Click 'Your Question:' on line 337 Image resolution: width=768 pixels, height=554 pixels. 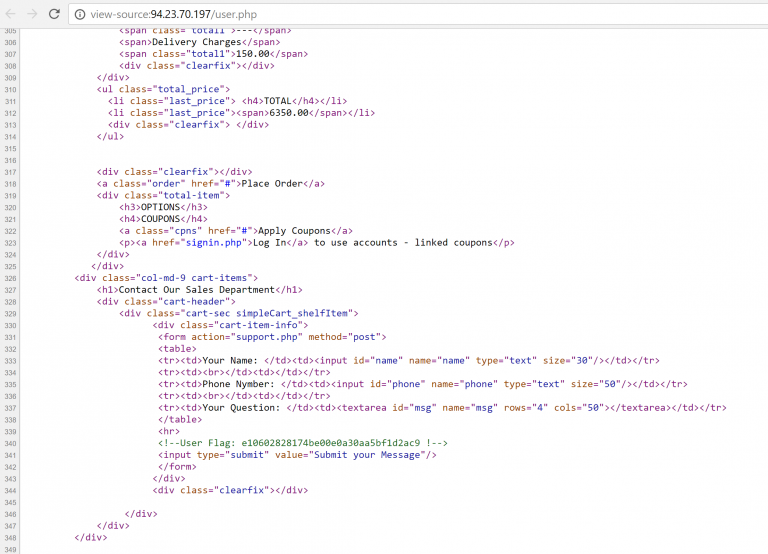(241, 408)
